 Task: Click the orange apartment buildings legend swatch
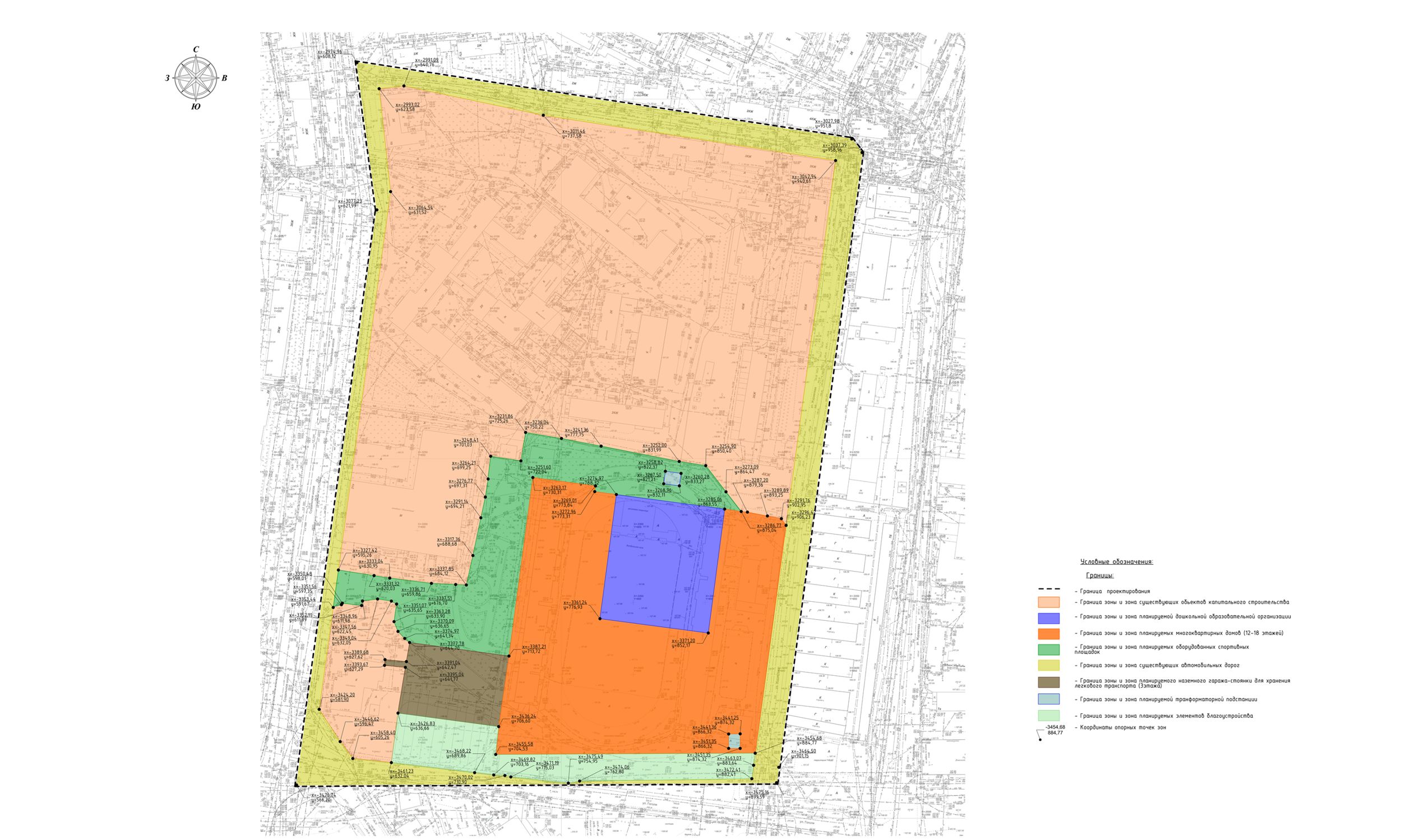[x=1049, y=634]
